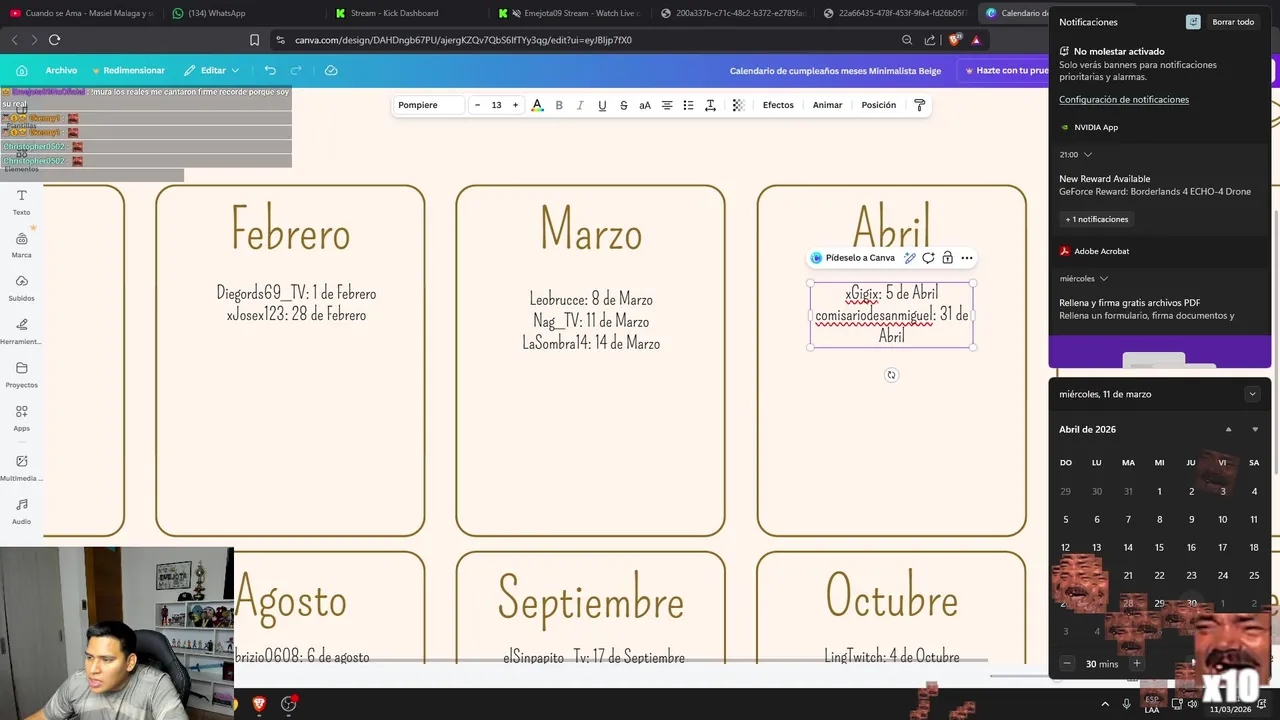The image size is (1280, 720).
Task: Open Configuración de notificaciones link
Action: coord(1124,100)
